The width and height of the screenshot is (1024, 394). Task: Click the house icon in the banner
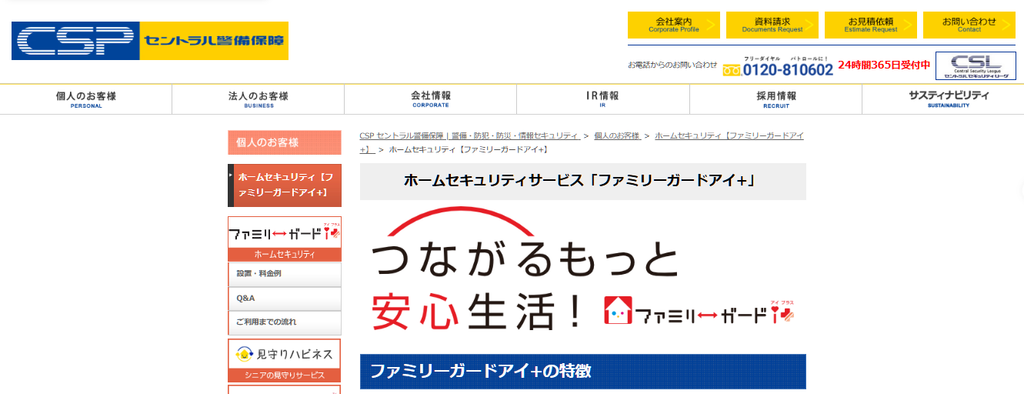pos(618,311)
